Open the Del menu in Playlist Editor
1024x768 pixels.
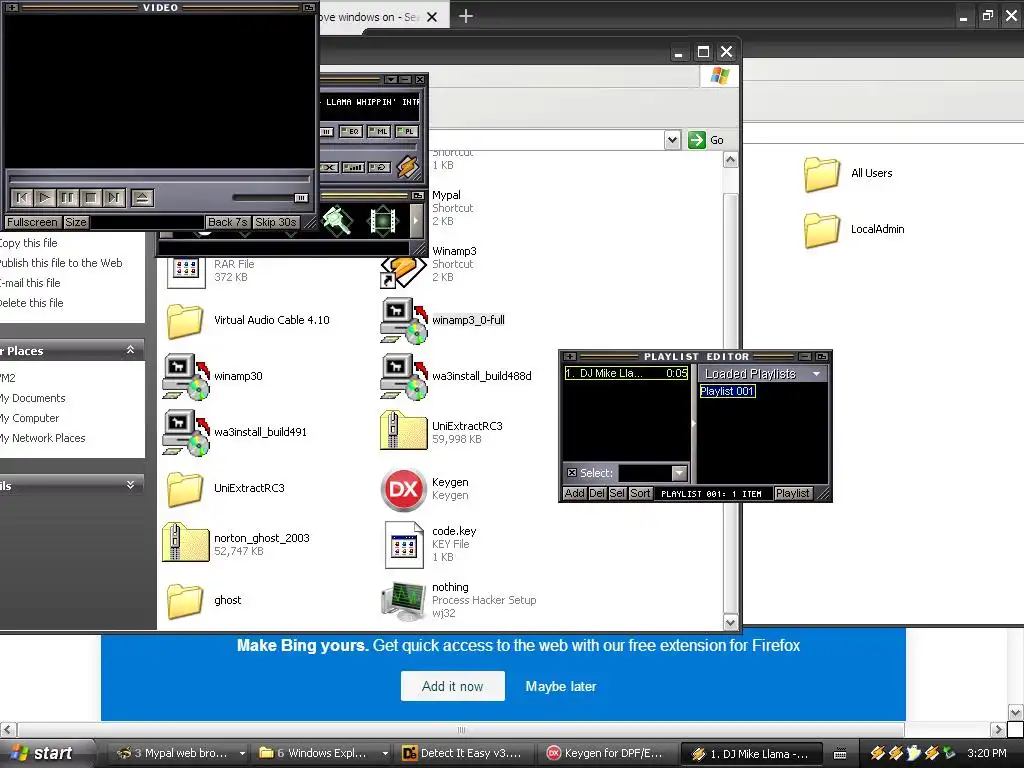click(597, 494)
